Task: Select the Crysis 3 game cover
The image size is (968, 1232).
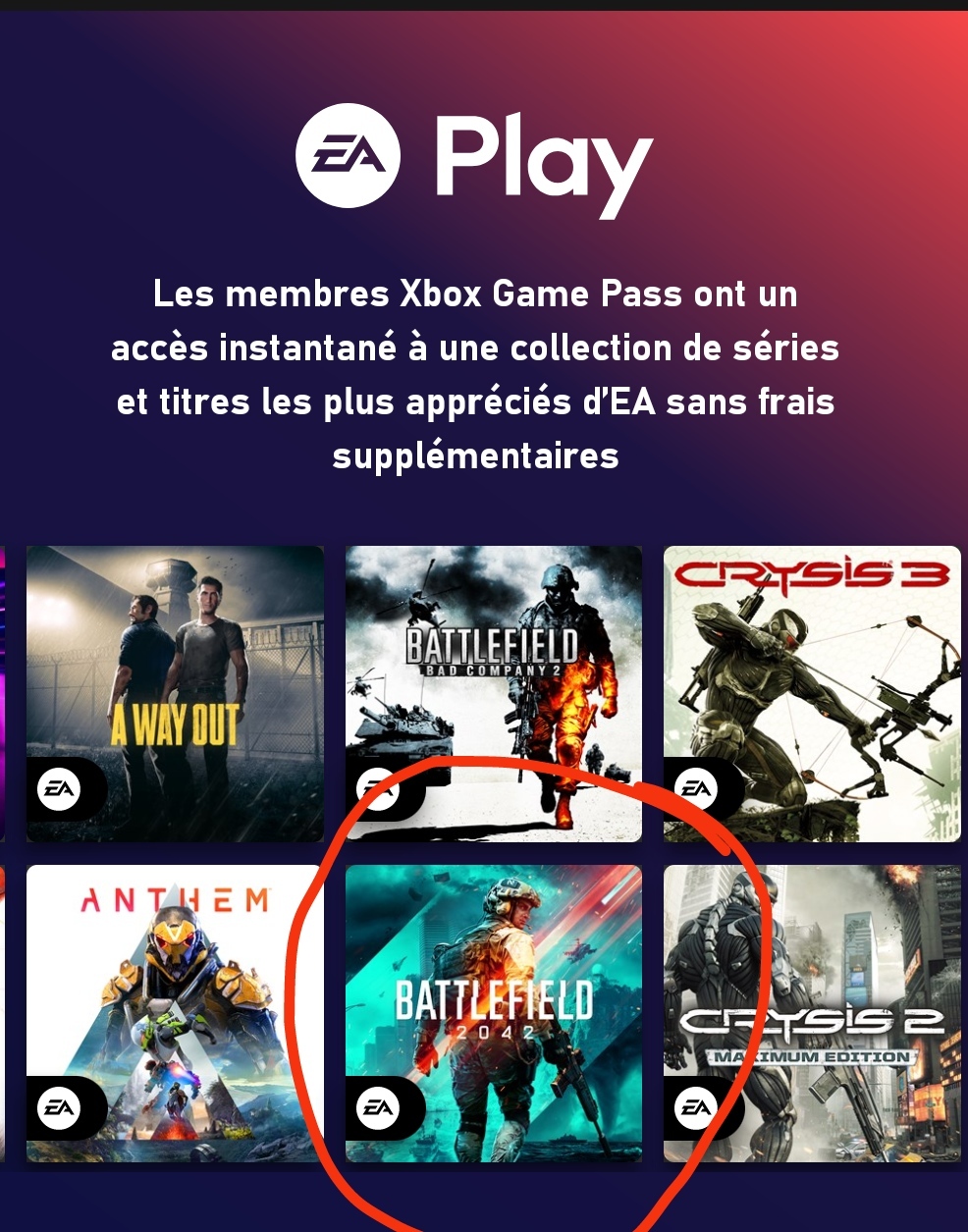Action: coord(813,694)
